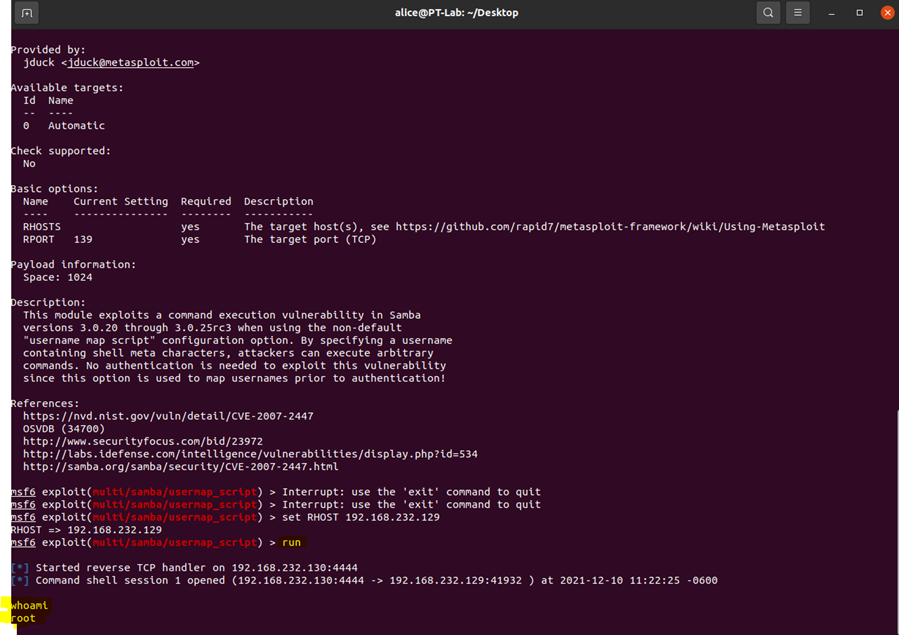Screen dimensions: 899x635
Task: Click the RPORT value 139
Action: [83, 239]
